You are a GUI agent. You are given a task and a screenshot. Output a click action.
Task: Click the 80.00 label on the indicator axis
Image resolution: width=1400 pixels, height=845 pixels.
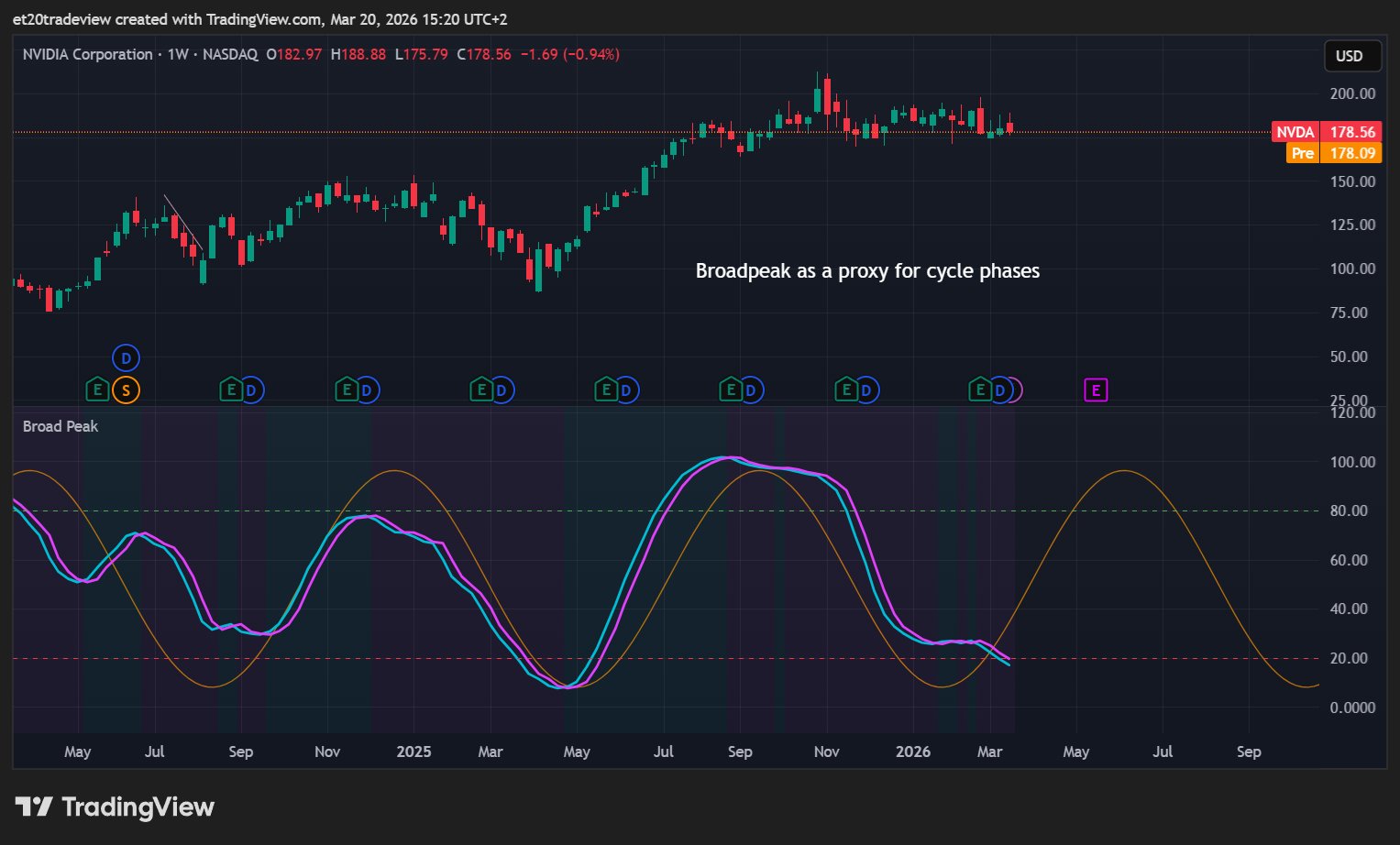tap(1349, 510)
